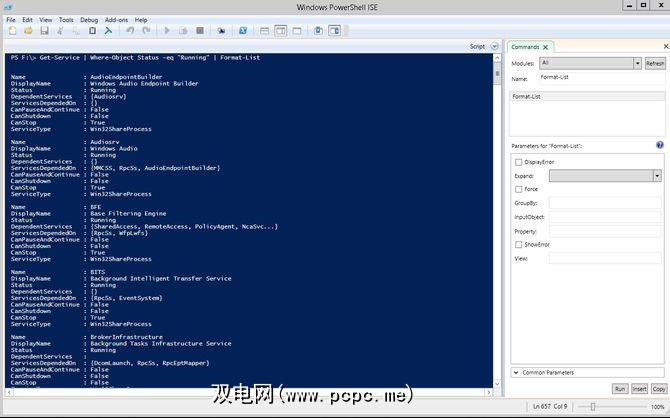Click the AudioEndpointBuilder name value
This screenshot has width=670, height=418.
[x=126, y=77]
